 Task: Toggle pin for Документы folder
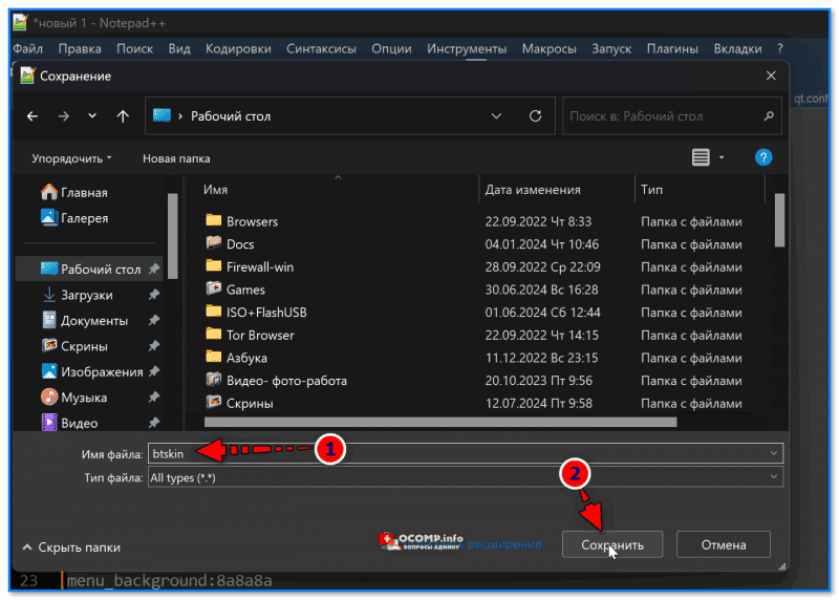tap(153, 321)
